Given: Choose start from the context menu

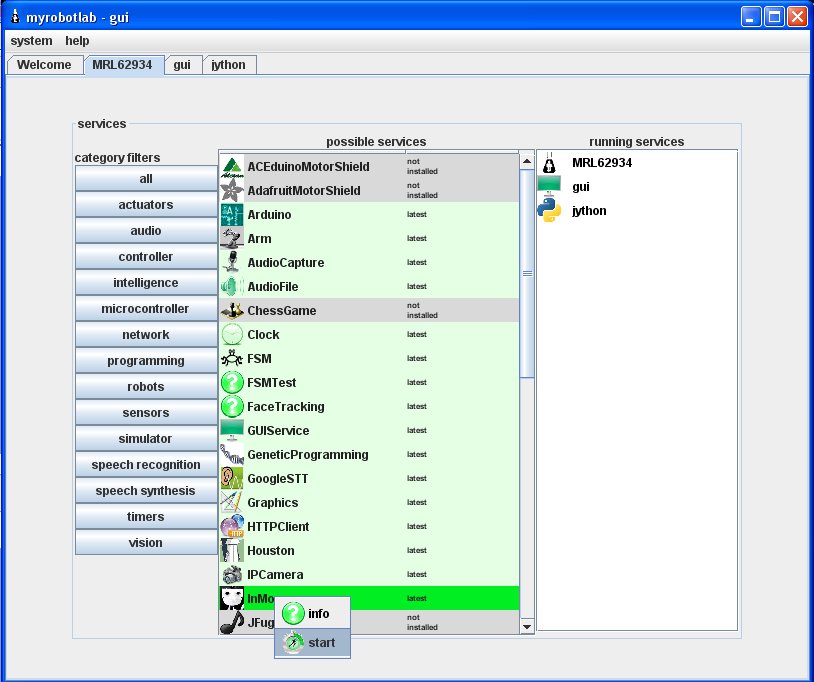Looking at the screenshot, I should [312, 642].
